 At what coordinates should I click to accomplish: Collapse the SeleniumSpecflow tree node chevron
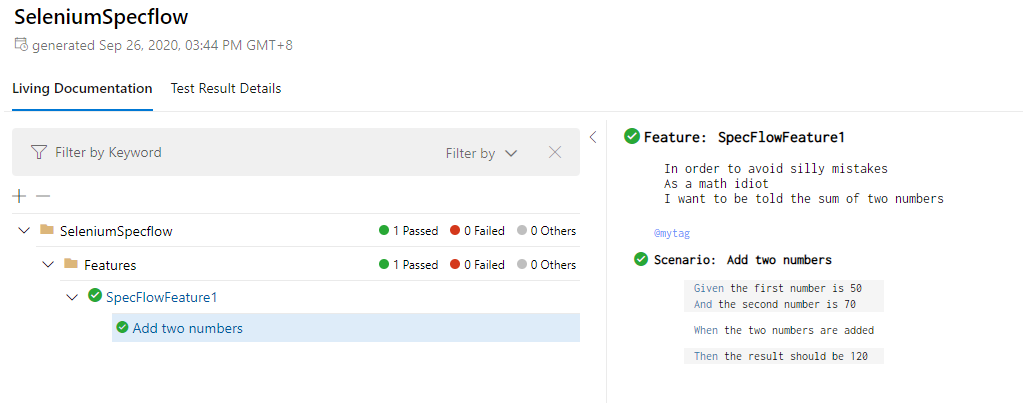(24, 231)
